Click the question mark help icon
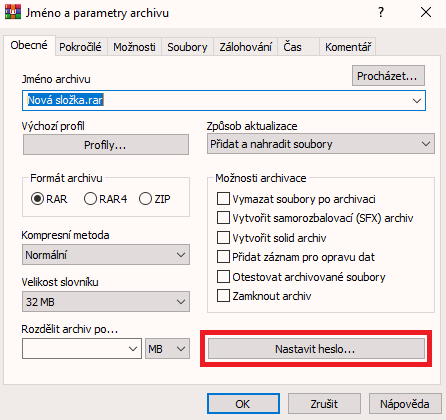Image resolution: width=446 pixels, height=420 pixels. point(381,12)
